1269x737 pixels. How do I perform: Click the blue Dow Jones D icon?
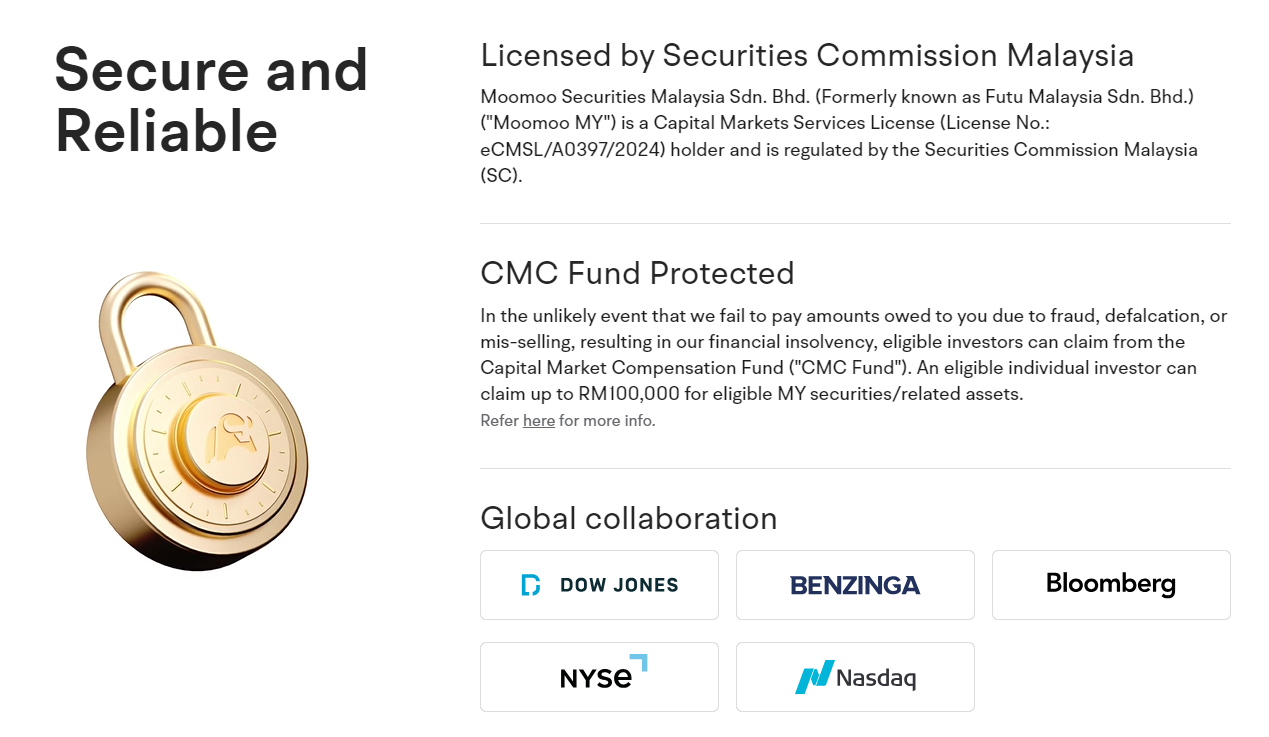tap(531, 585)
